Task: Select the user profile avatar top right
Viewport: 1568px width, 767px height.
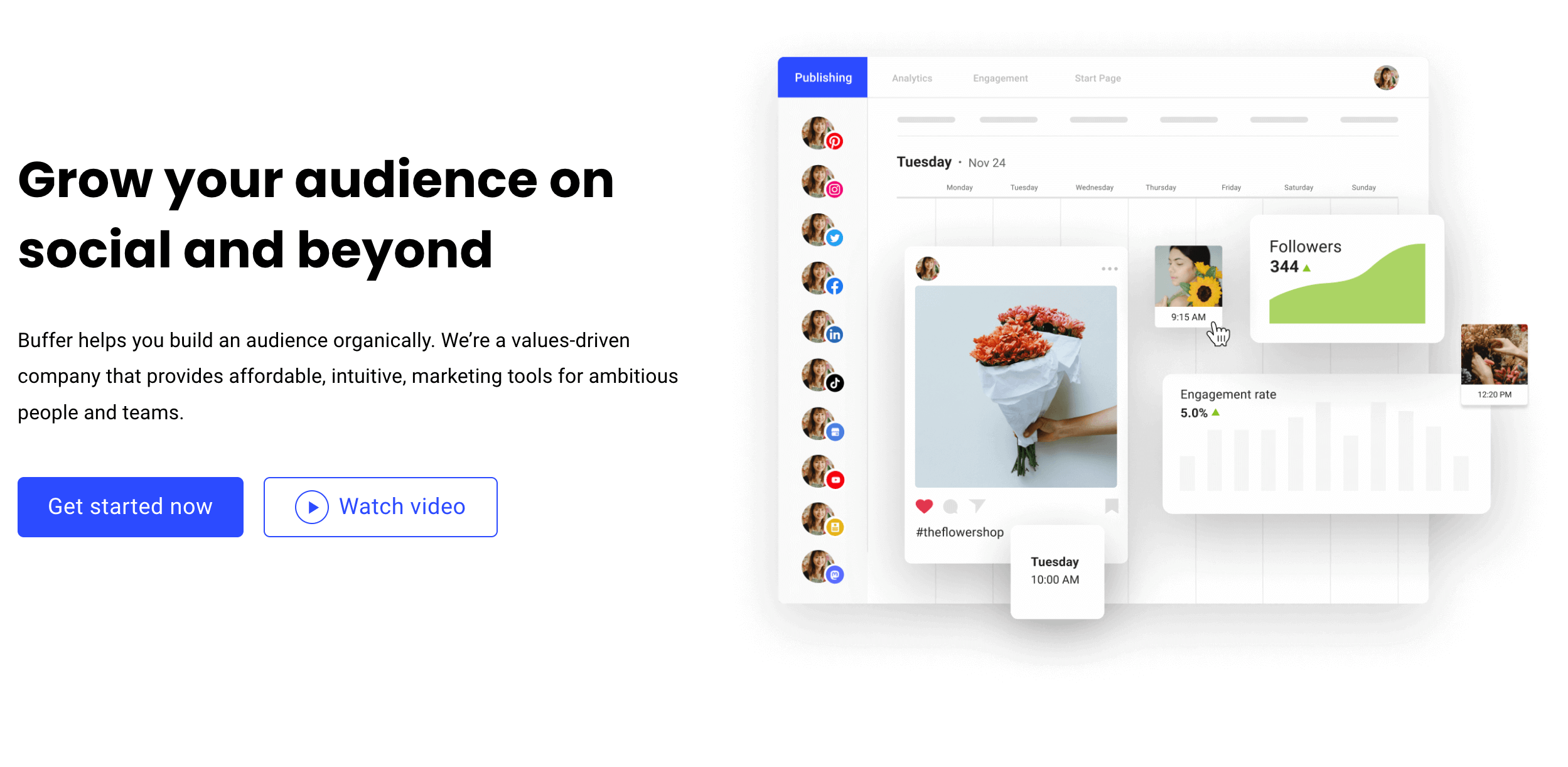Action: [x=1387, y=77]
